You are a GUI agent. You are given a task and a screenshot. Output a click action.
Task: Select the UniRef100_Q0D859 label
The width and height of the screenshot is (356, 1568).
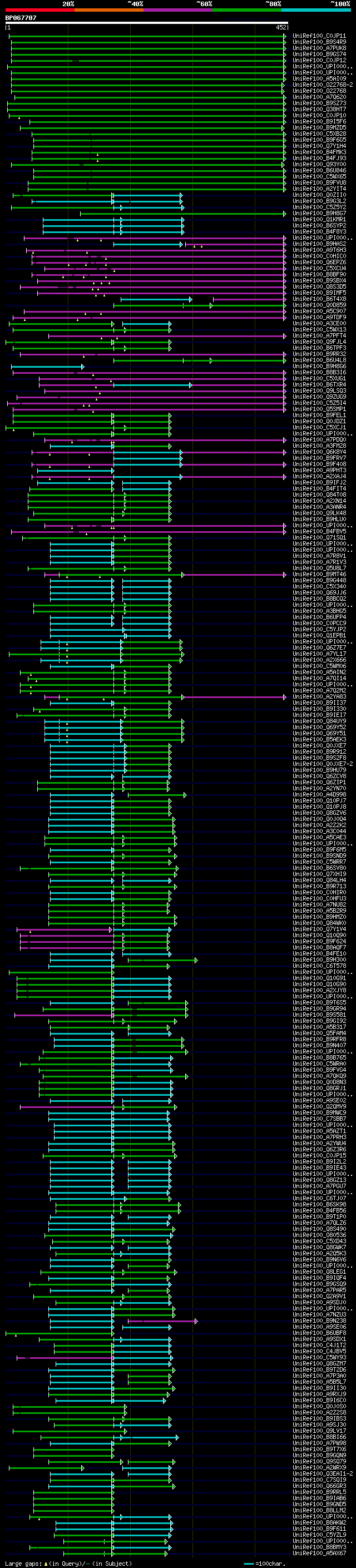[319, 305]
